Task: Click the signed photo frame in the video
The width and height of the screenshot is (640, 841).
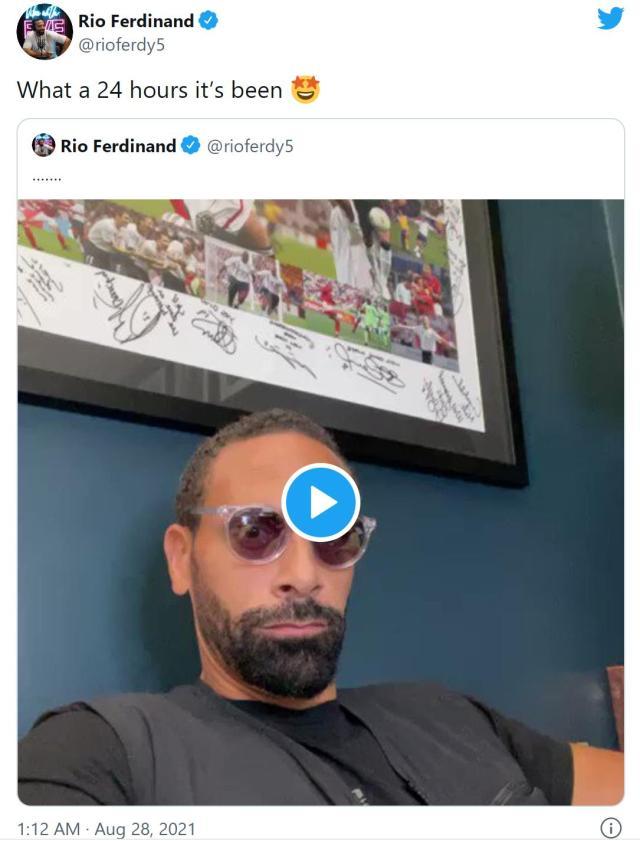Action: coord(250,300)
